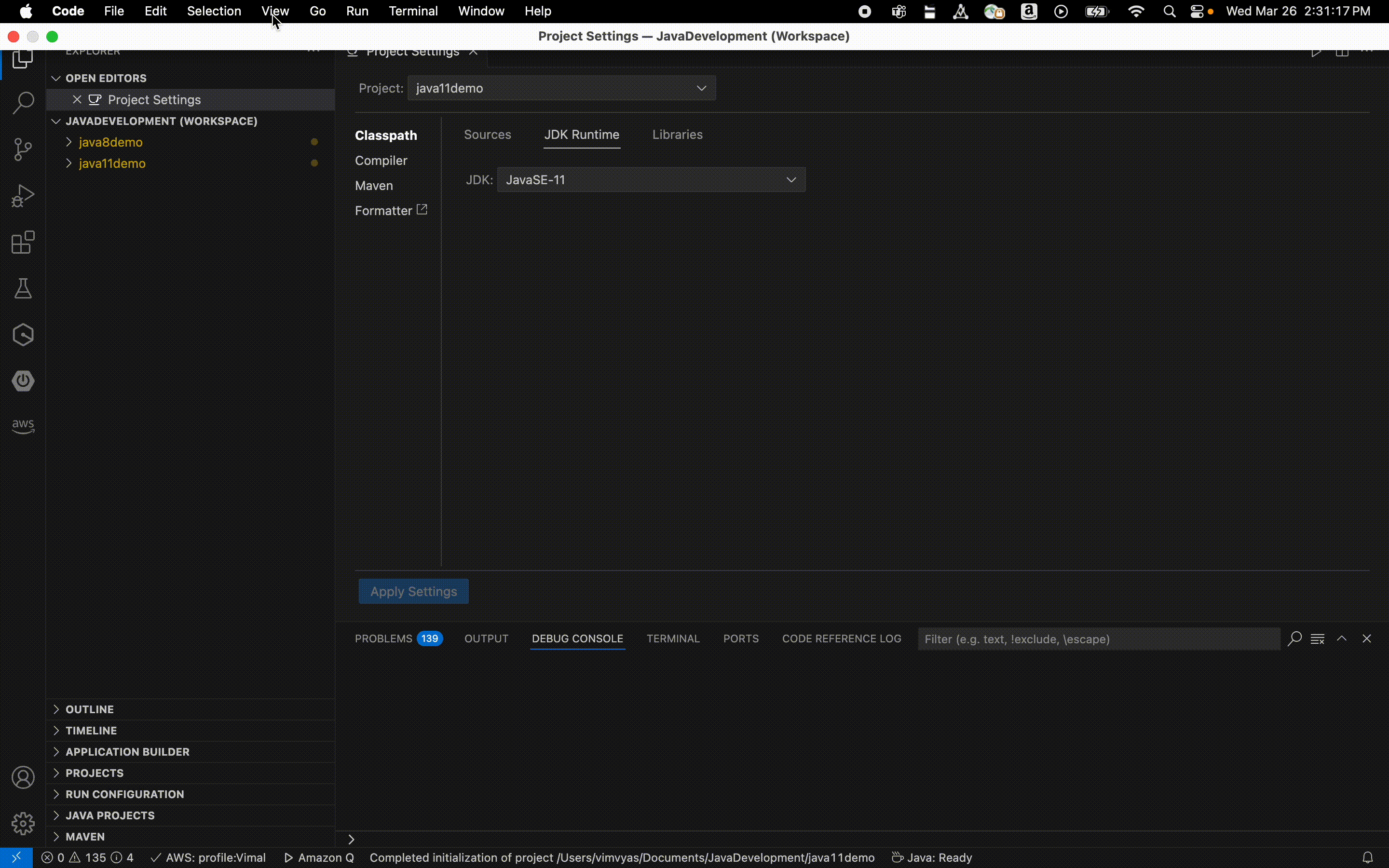Image resolution: width=1389 pixels, height=868 pixels.
Task: Open the Run menu
Action: 357,11
